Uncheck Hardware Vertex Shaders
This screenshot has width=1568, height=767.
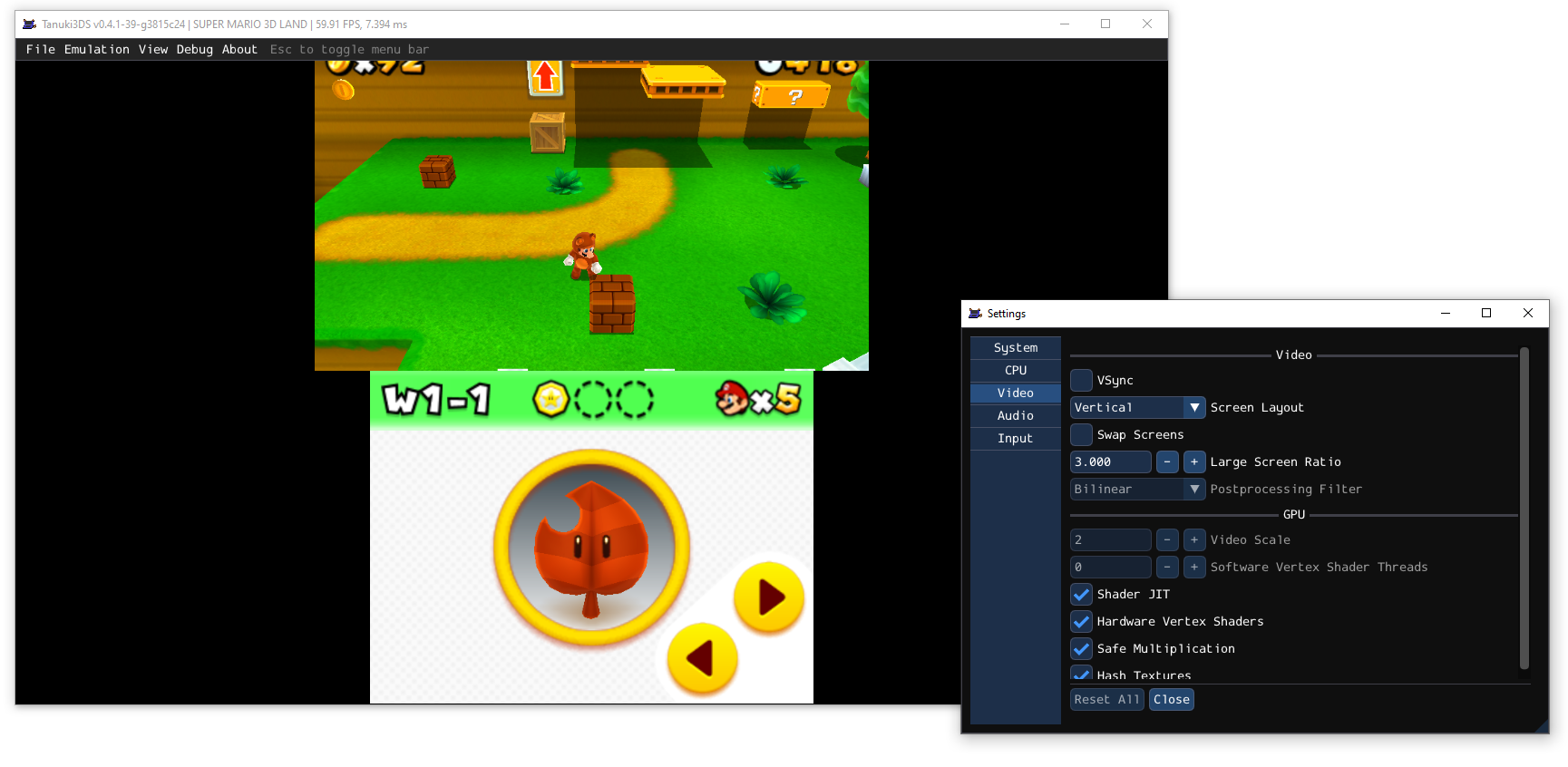click(x=1082, y=622)
